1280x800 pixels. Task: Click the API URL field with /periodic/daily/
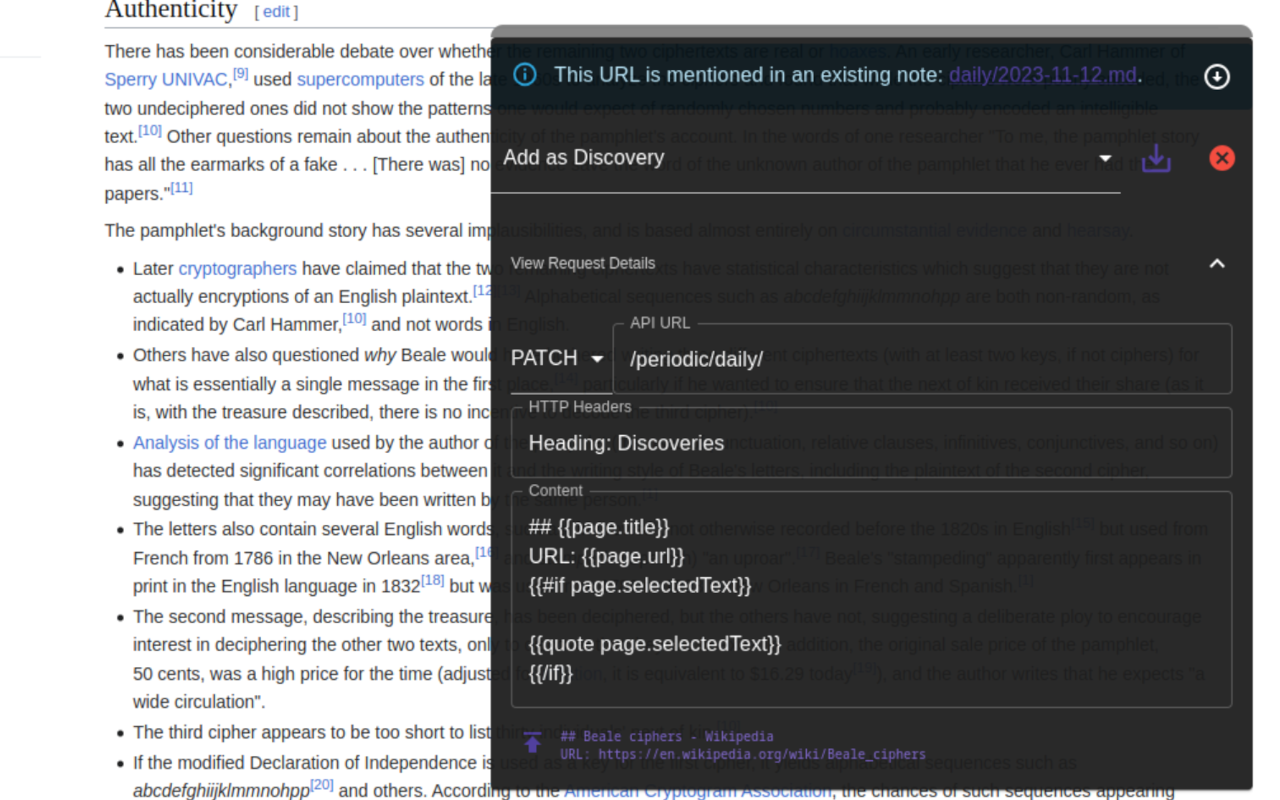(x=920, y=360)
